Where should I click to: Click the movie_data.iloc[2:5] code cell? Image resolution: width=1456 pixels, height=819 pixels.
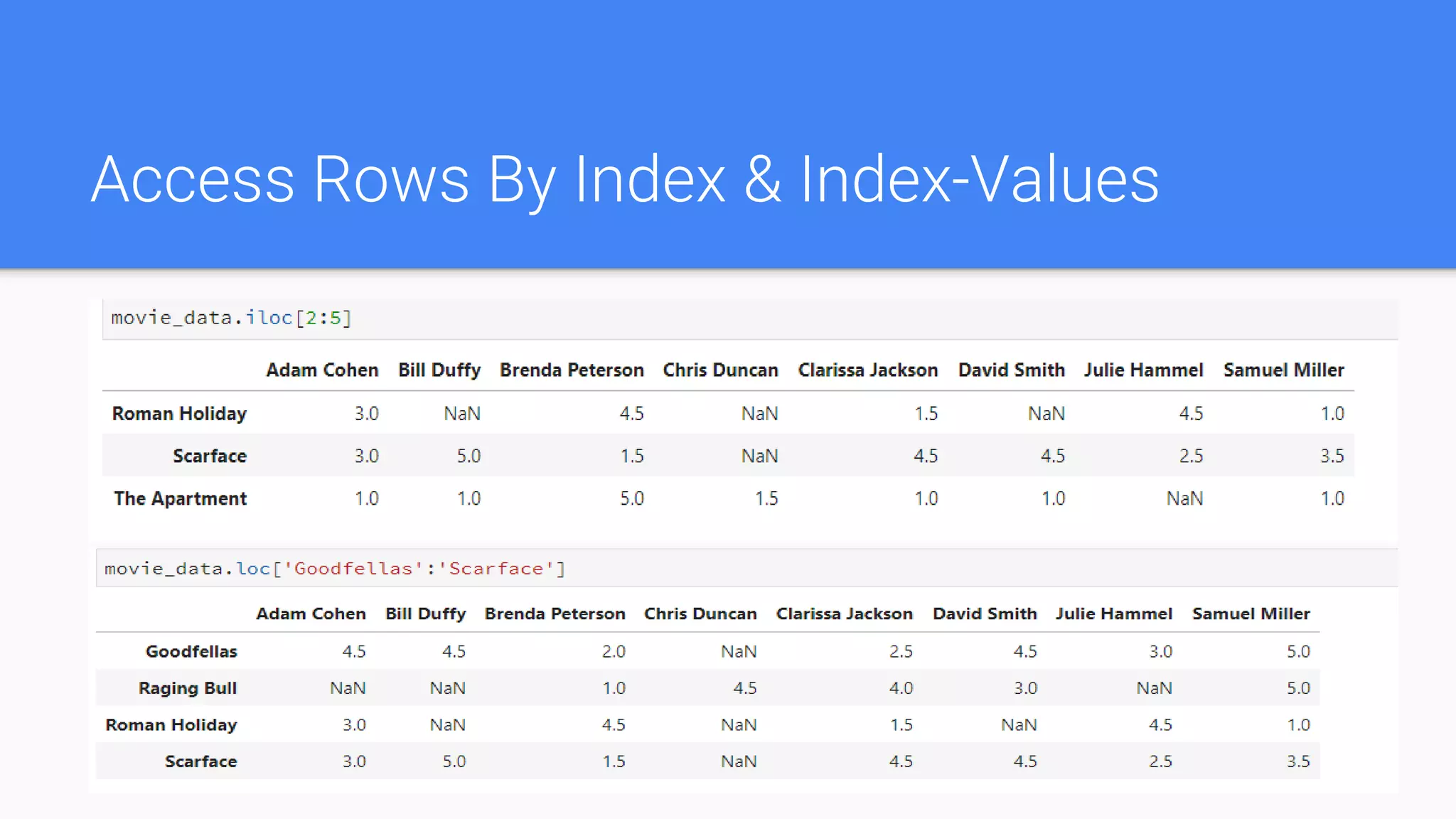click(x=750, y=318)
